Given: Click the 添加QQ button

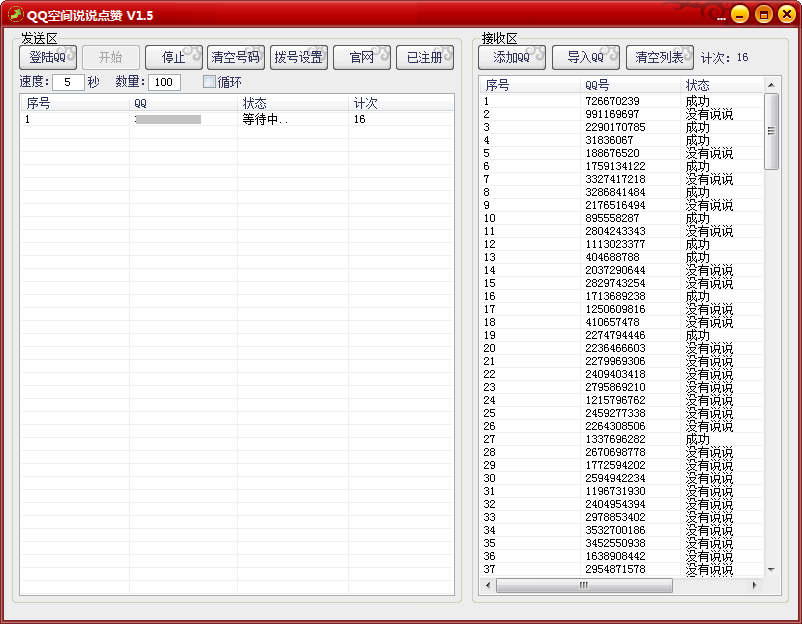Looking at the screenshot, I should tap(511, 57).
